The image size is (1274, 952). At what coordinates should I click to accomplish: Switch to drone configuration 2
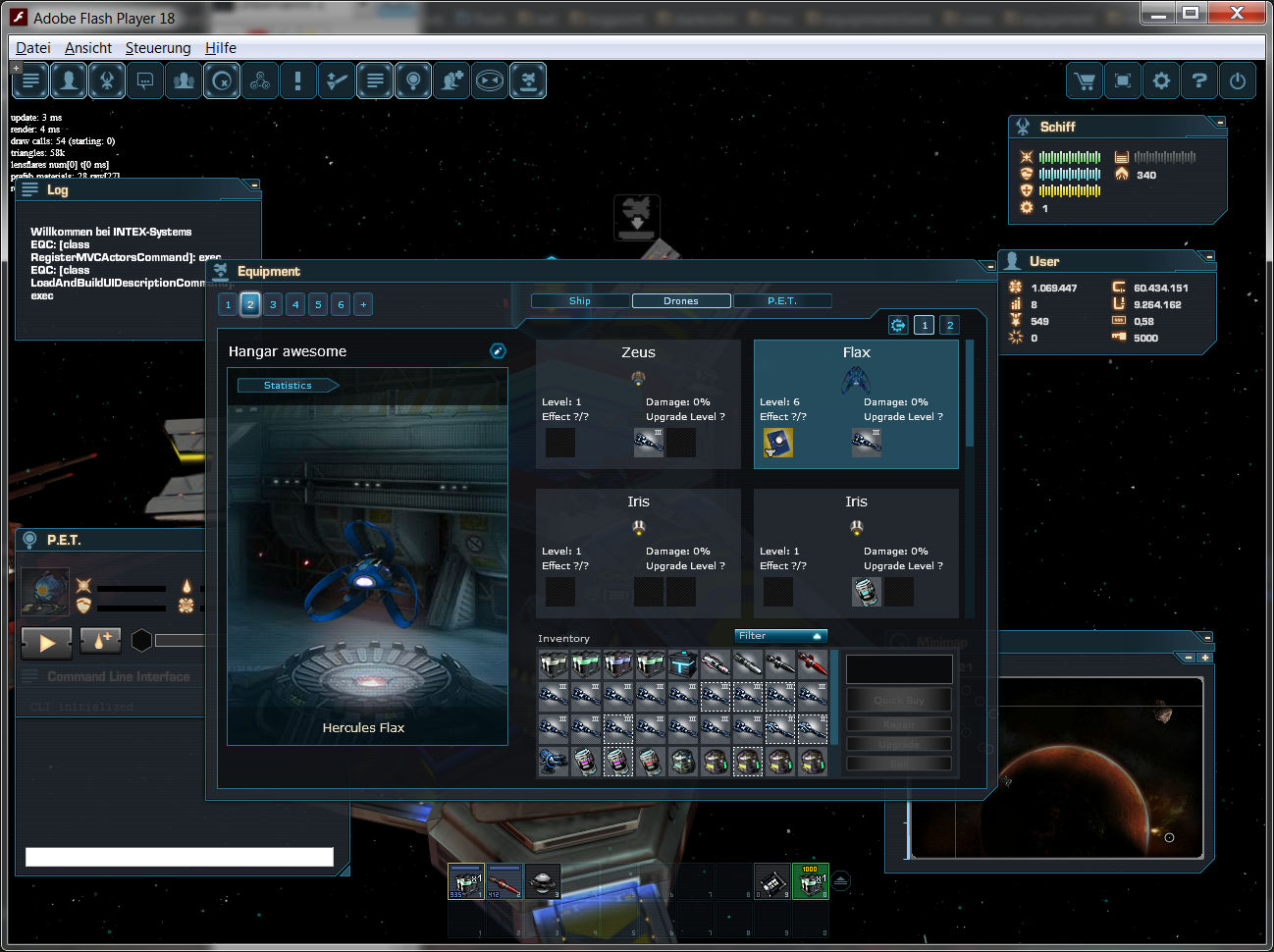coord(949,325)
